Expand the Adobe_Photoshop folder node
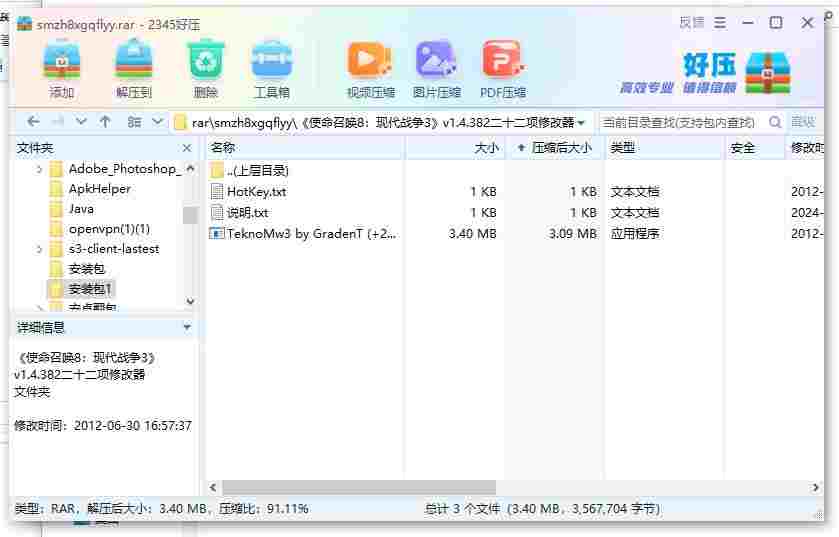The image size is (839, 537). 39,169
